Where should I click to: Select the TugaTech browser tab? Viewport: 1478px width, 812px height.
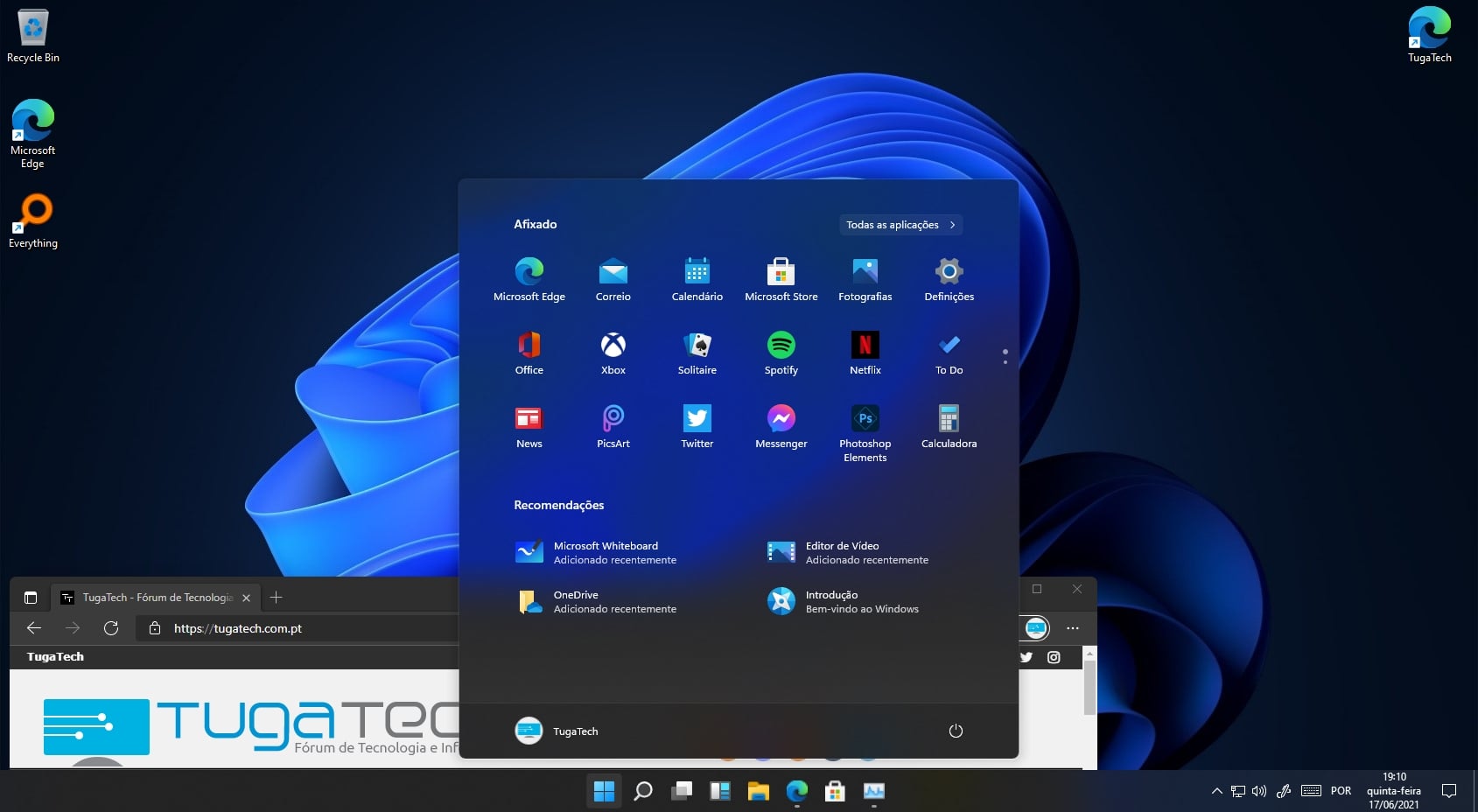coord(158,598)
